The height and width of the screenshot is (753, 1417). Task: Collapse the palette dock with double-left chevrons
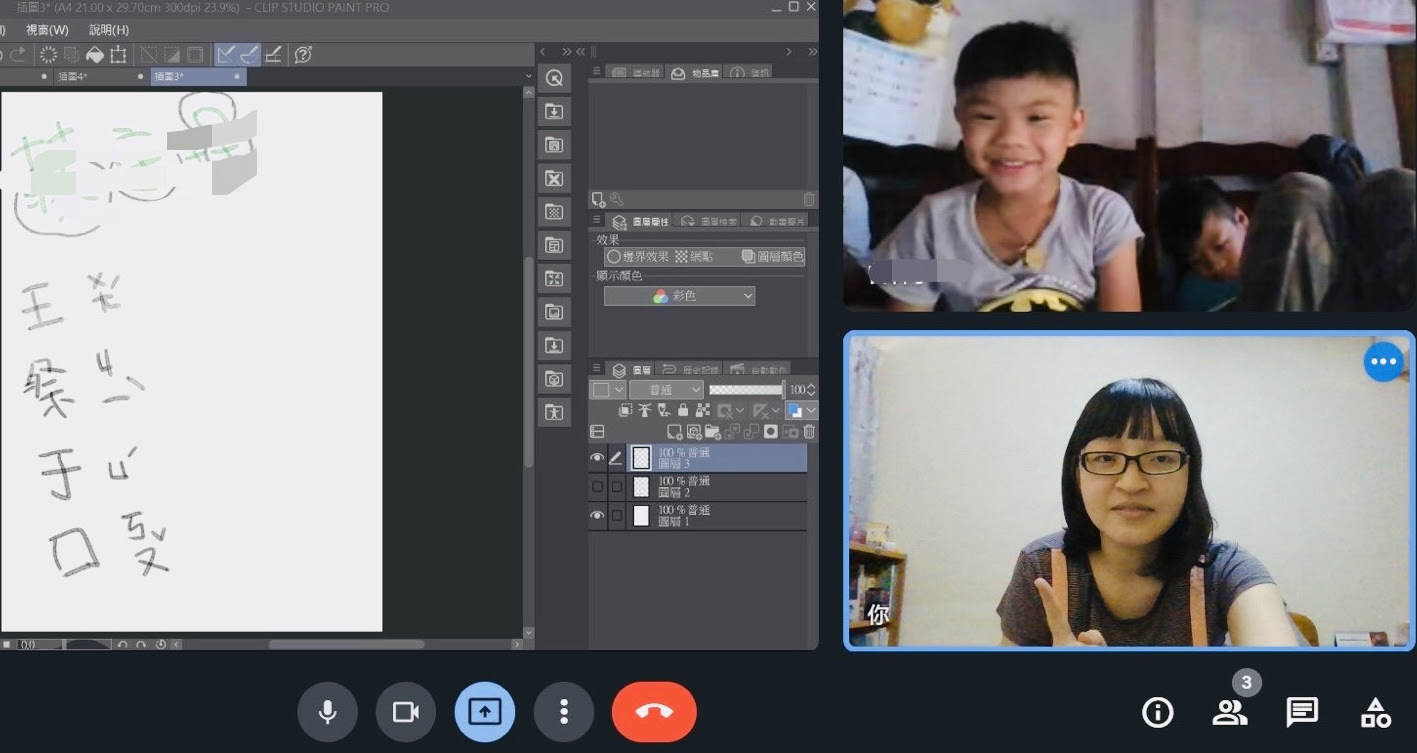(x=581, y=51)
